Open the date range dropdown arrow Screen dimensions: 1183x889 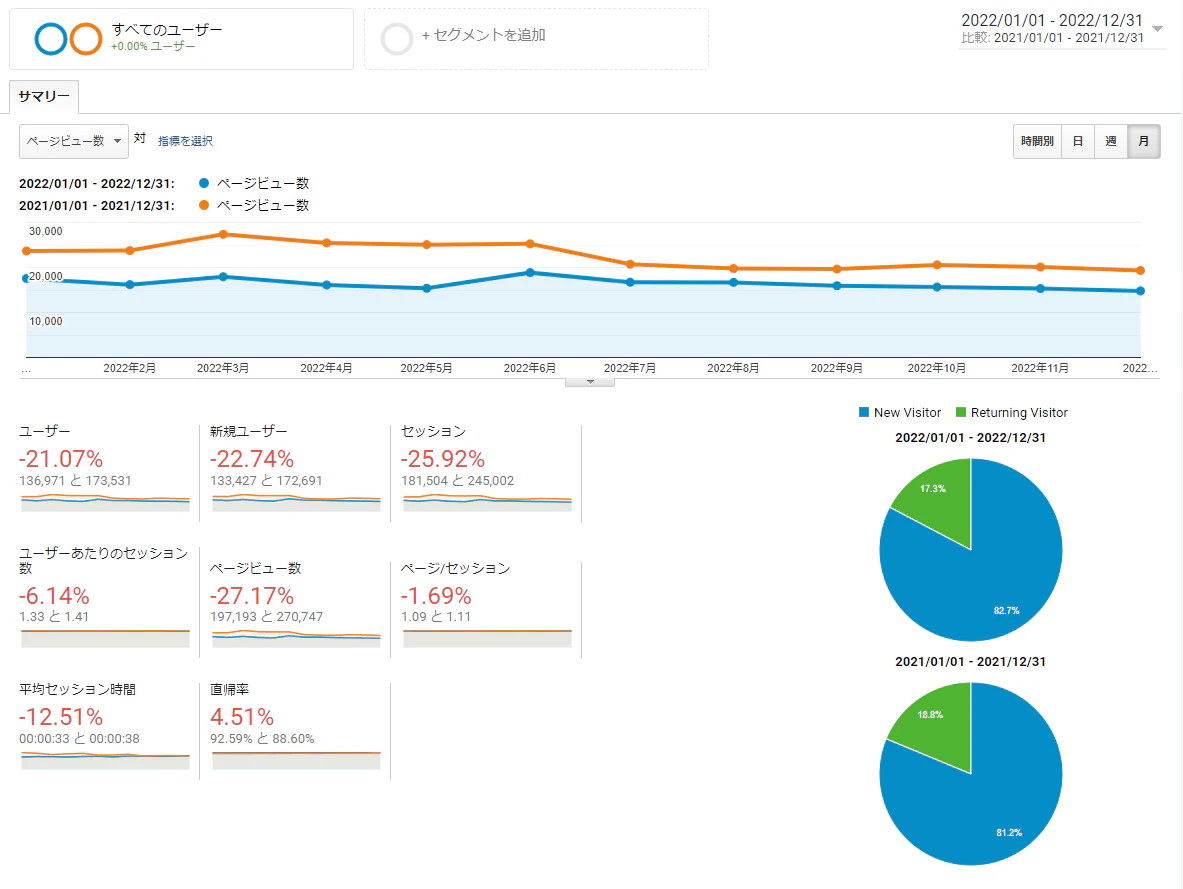[x=1157, y=29]
